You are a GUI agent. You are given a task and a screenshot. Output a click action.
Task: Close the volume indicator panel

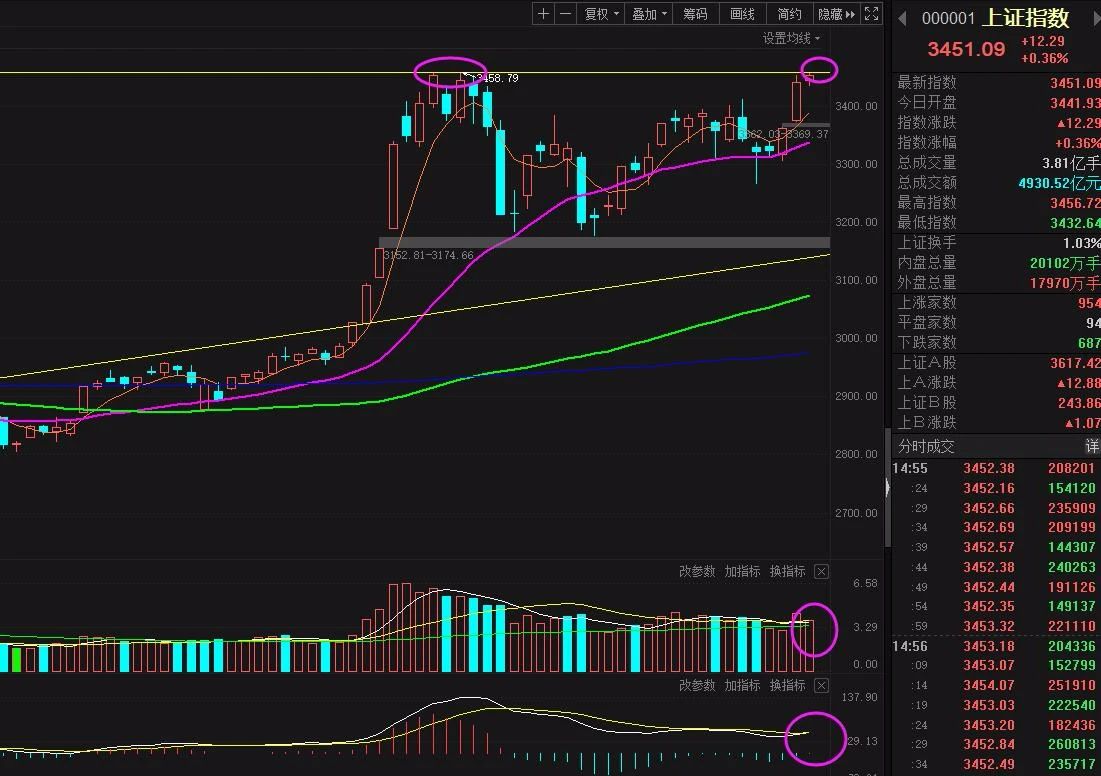pyautogui.click(x=821, y=572)
